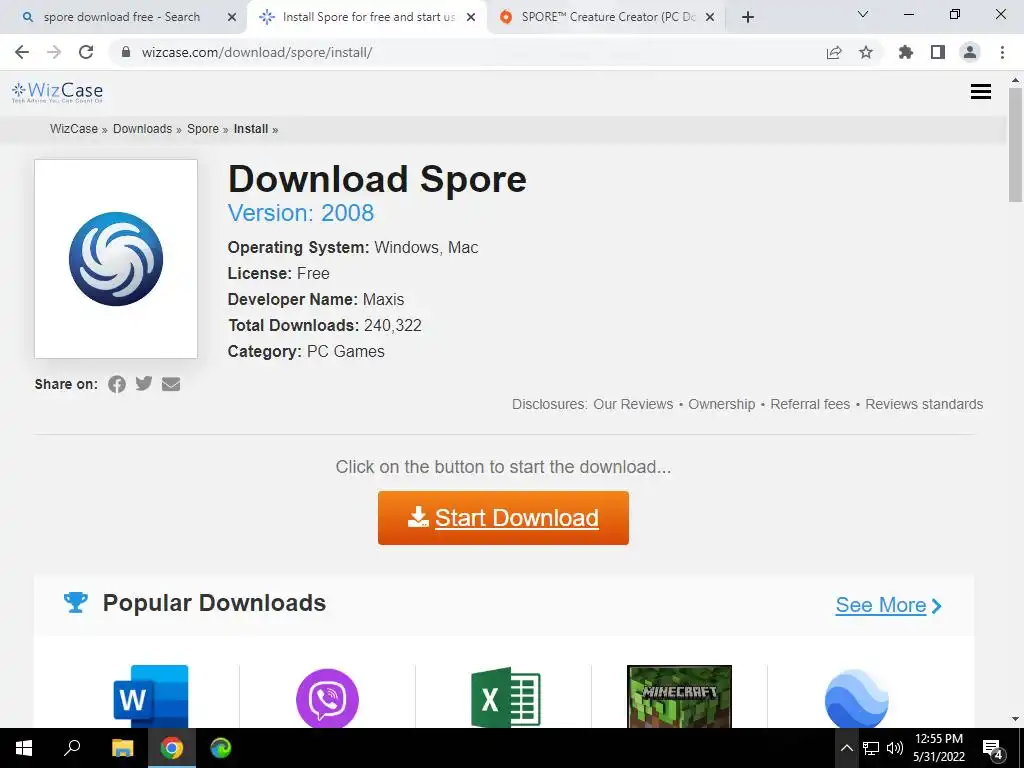Open the Viber popular download icon
This screenshot has height=768, width=1024.
click(327, 698)
